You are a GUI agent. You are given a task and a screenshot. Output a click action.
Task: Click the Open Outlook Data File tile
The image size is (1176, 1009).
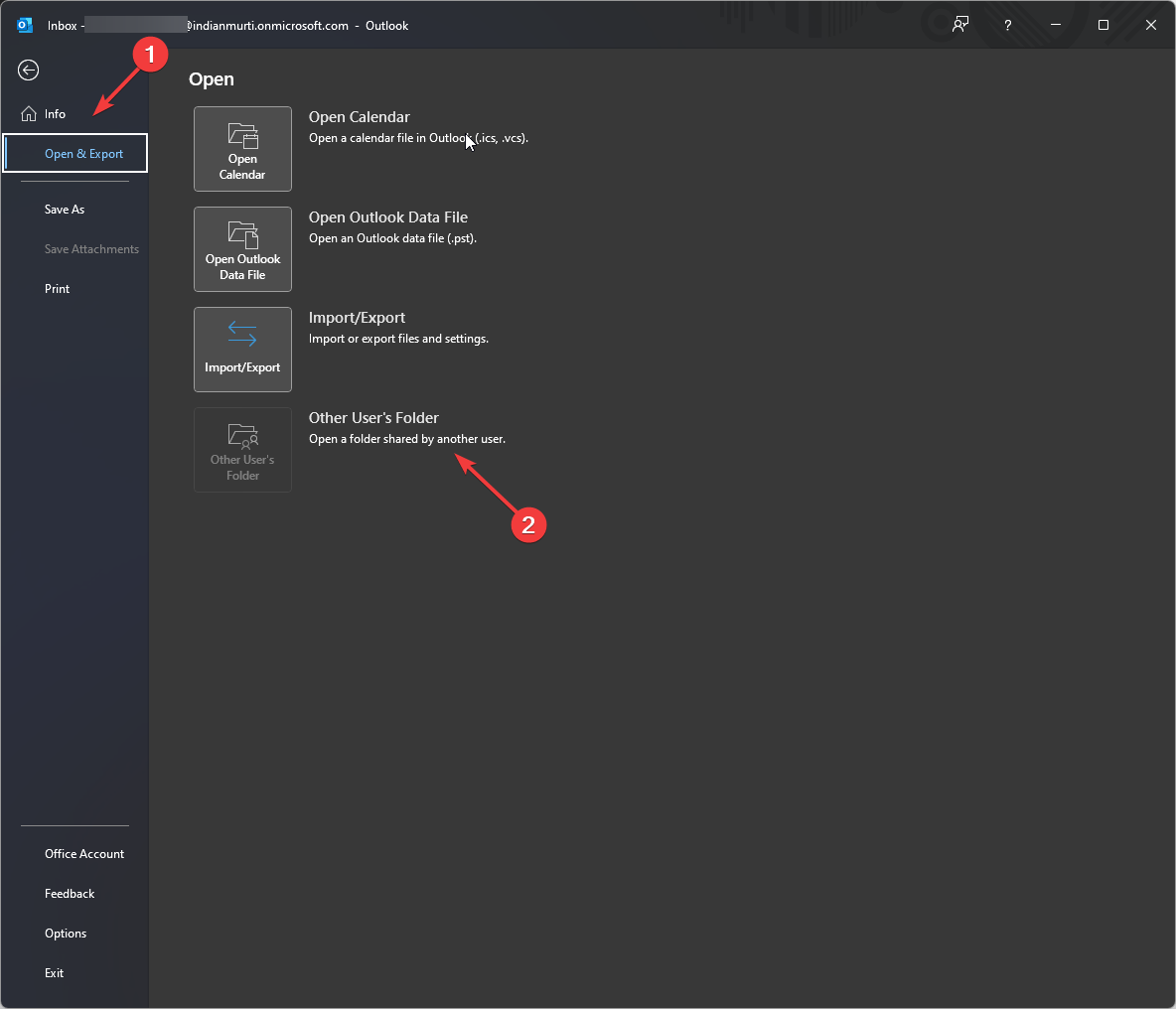point(242,249)
